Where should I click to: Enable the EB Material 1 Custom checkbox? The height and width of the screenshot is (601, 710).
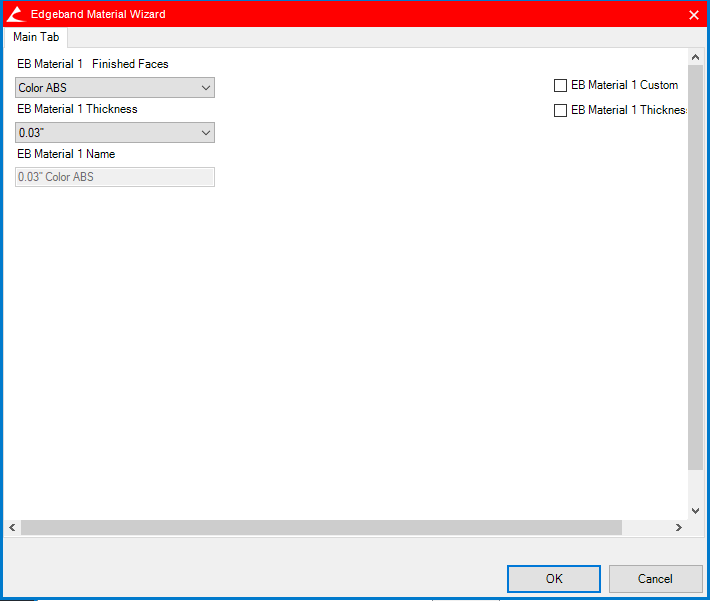[x=561, y=86]
